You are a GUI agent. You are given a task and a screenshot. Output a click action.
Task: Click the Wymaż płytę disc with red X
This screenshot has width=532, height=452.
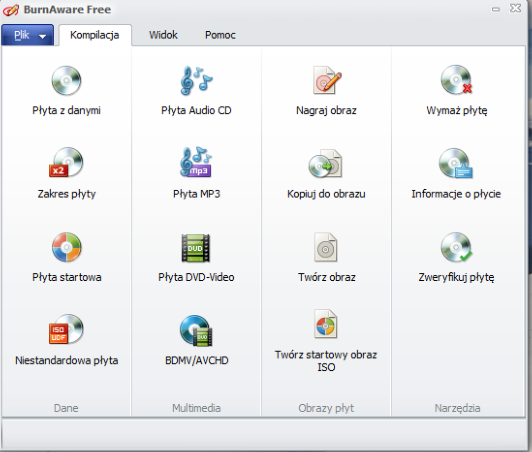click(457, 80)
